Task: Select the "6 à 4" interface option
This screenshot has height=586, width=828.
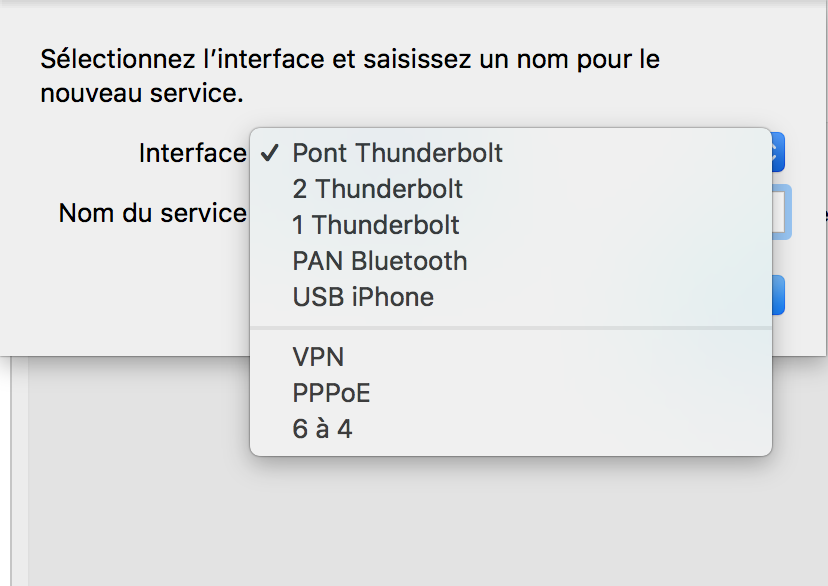Action: [x=318, y=429]
